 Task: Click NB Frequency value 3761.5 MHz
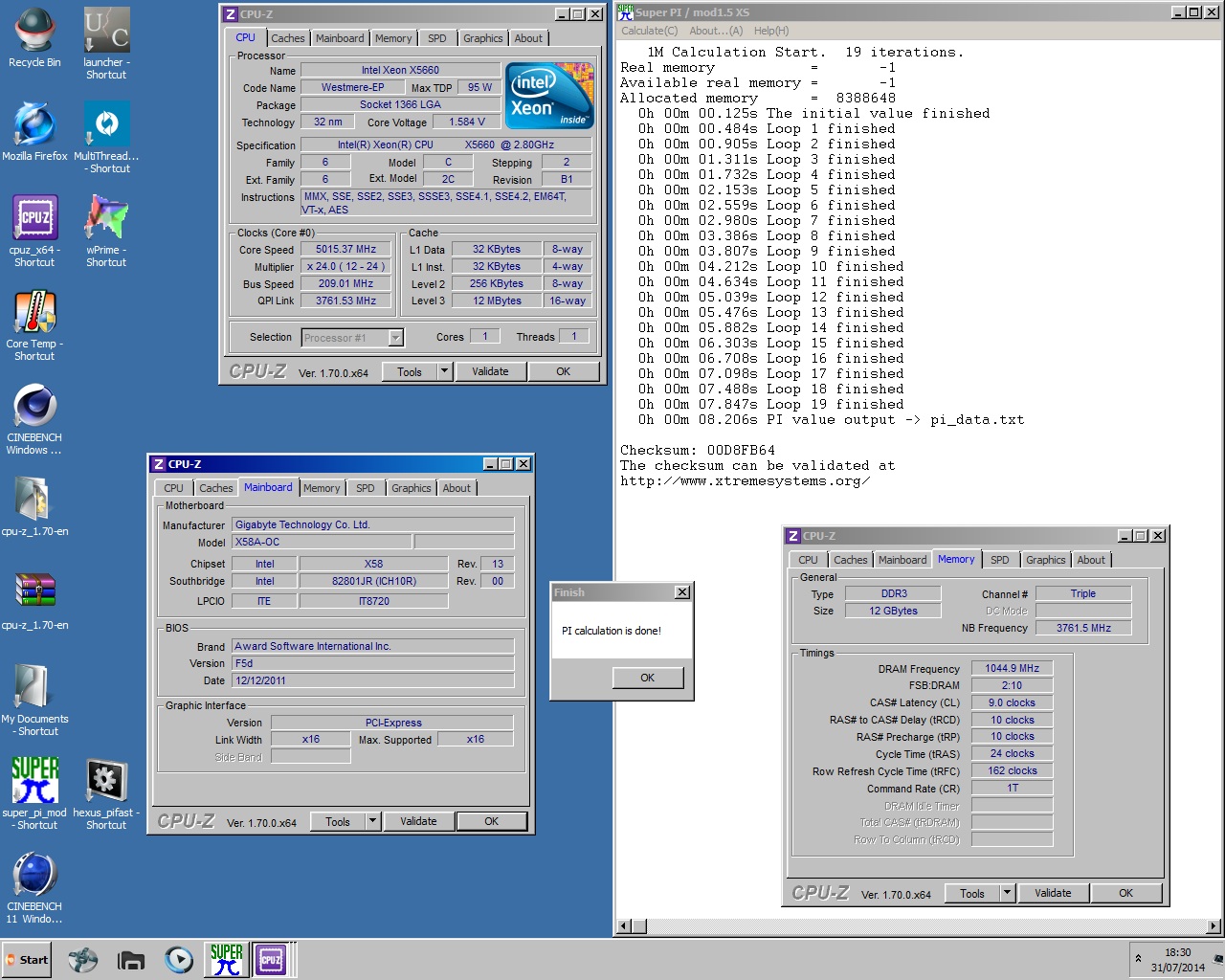[x=1083, y=628]
